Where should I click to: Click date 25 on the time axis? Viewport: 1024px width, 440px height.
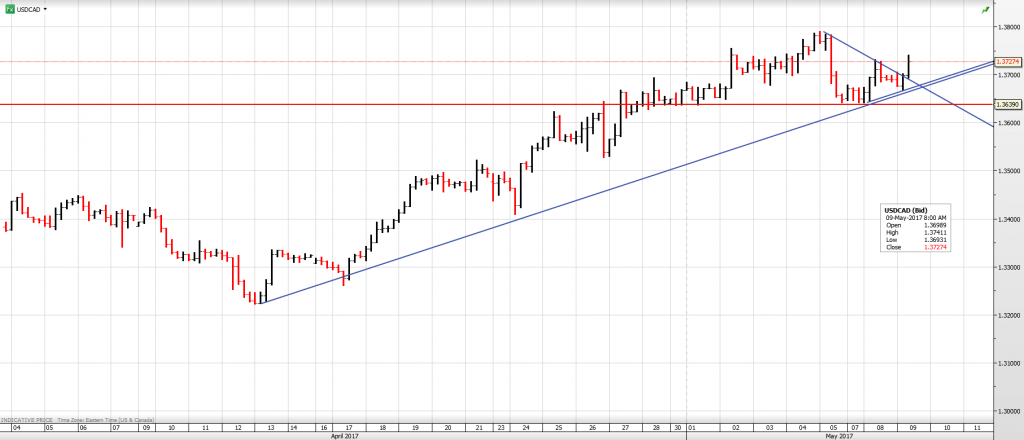click(557, 427)
